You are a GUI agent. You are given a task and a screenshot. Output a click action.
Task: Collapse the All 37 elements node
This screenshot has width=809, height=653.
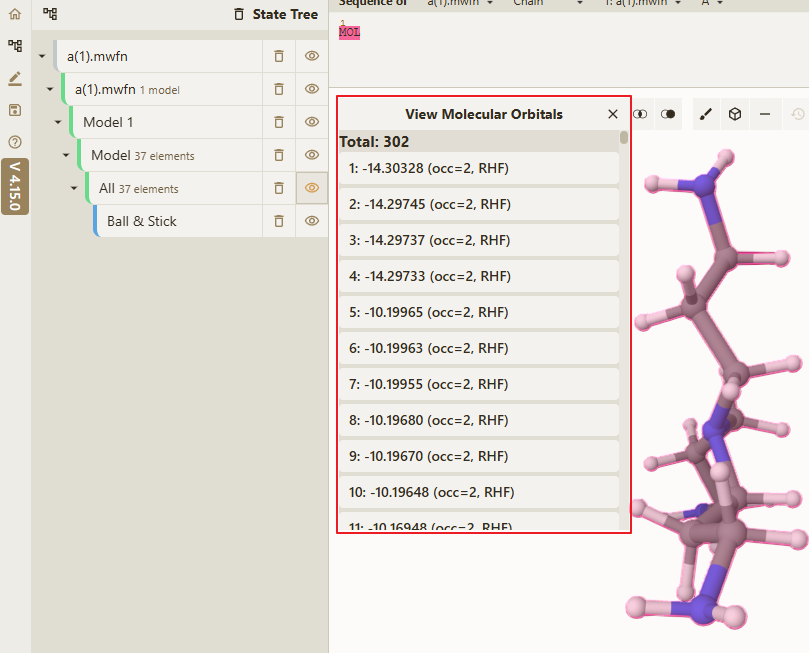pos(74,188)
